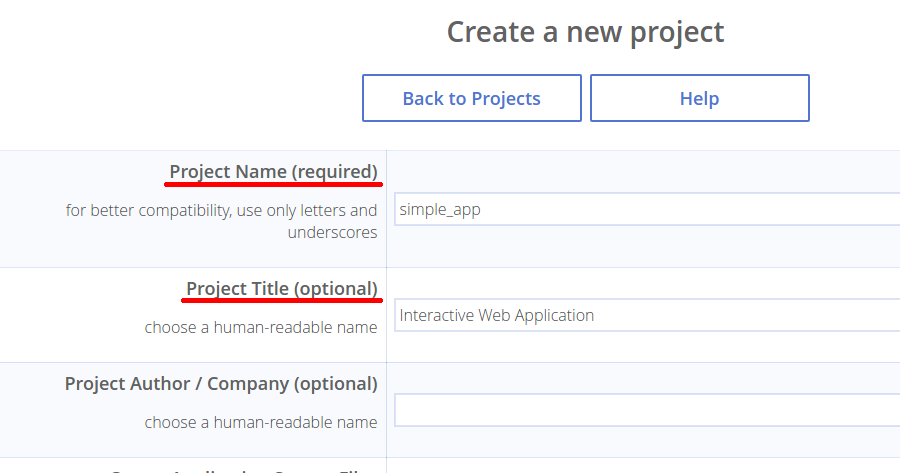900x473 pixels.
Task: Click the 'Project Title (optional)' label
Action: point(282,288)
